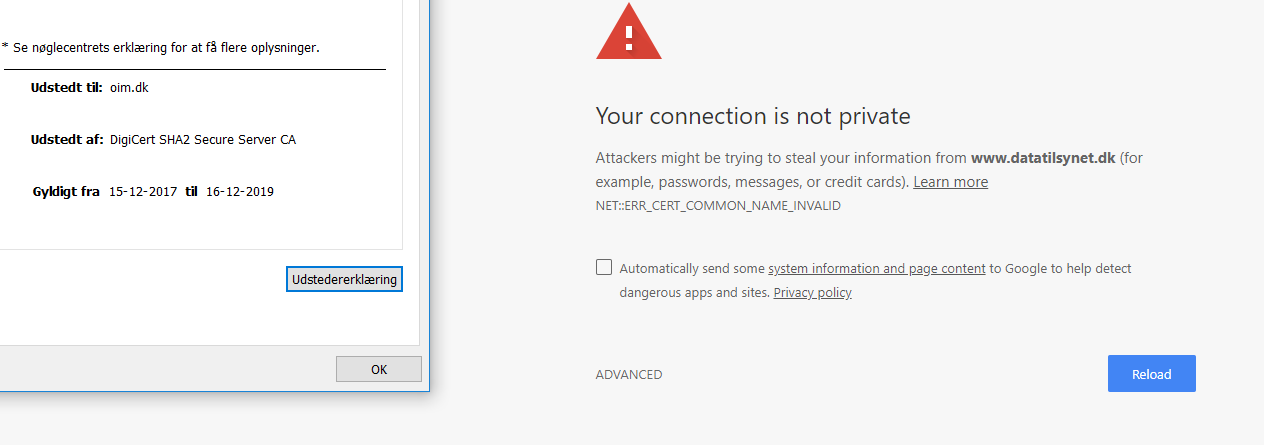Click the red warning triangle icon
Image resolution: width=1264 pixels, height=445 pixels.
pos(628,36)
